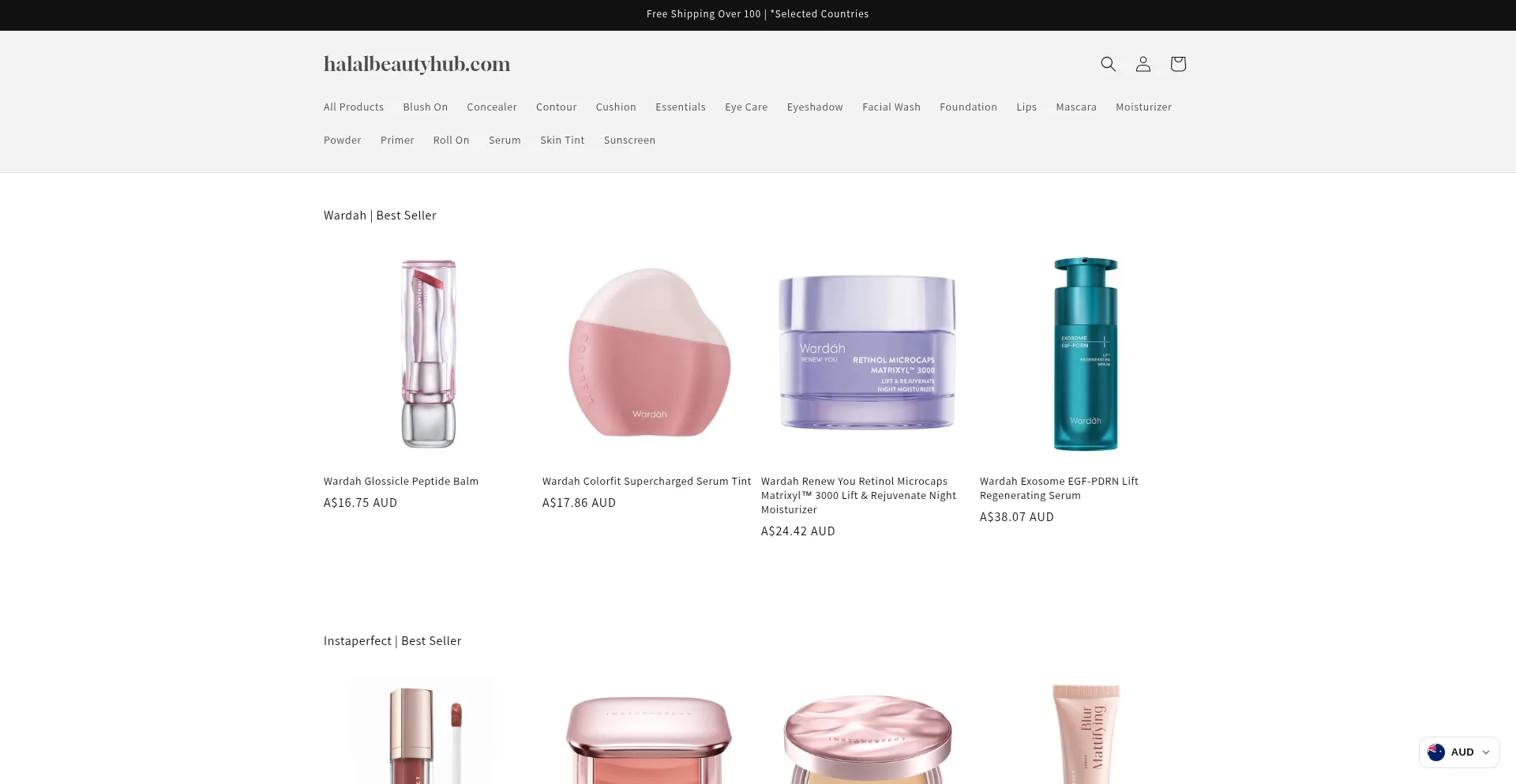Click Wardah Exosome serum bottle image

click(x=1086, y=354)
